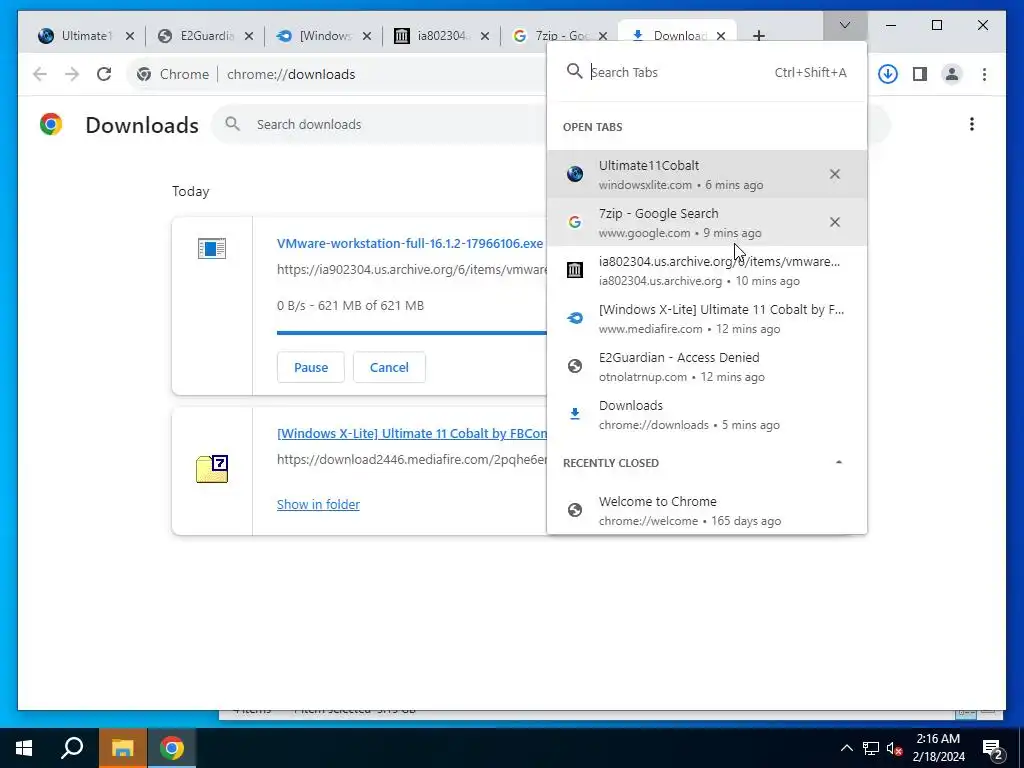
Task: Select [Windows X-Lite] Ultimate 11 Cobalt list entry
Action: (x=707, y=318)
